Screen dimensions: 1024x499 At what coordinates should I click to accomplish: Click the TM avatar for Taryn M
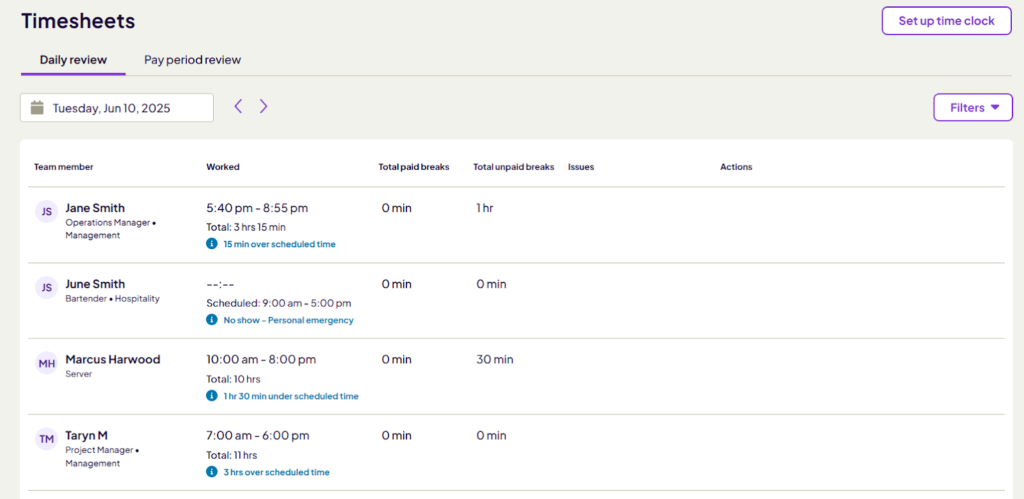46,440
